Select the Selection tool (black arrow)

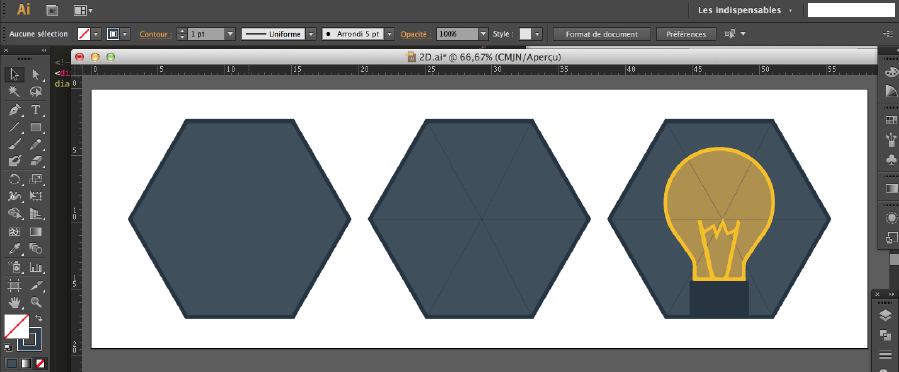[15, 75]
